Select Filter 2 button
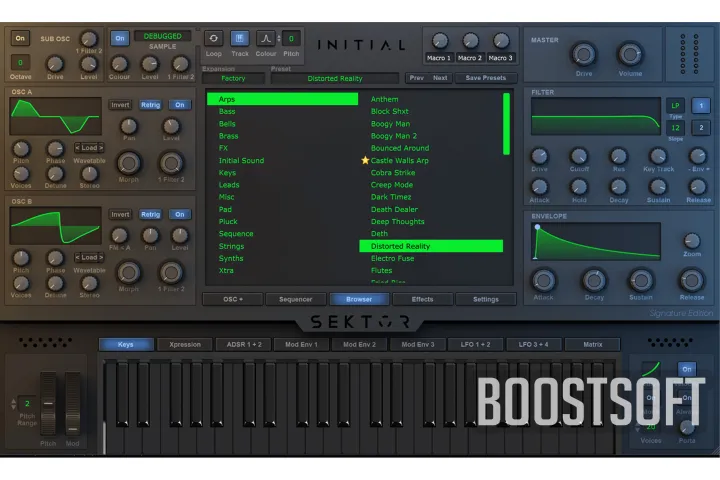Image resolution: width=720 pixels, height=480 pixels. pyautogui.click(x=701, y=128)
